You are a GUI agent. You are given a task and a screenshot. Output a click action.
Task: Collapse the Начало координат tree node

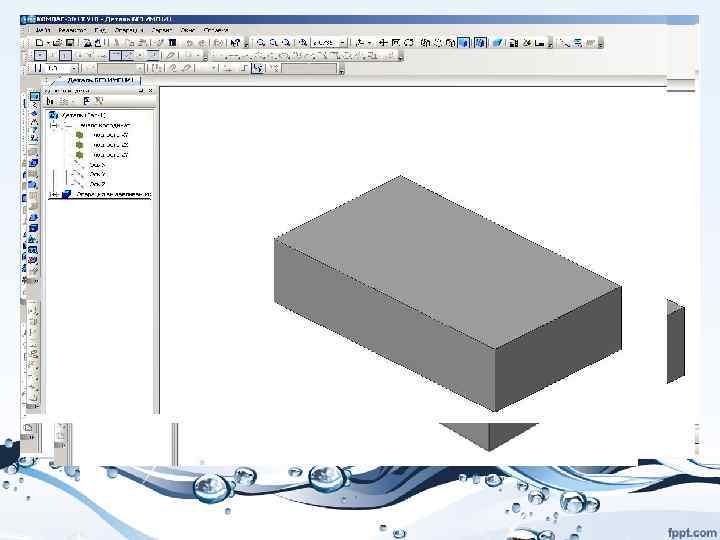click(54, 125)
